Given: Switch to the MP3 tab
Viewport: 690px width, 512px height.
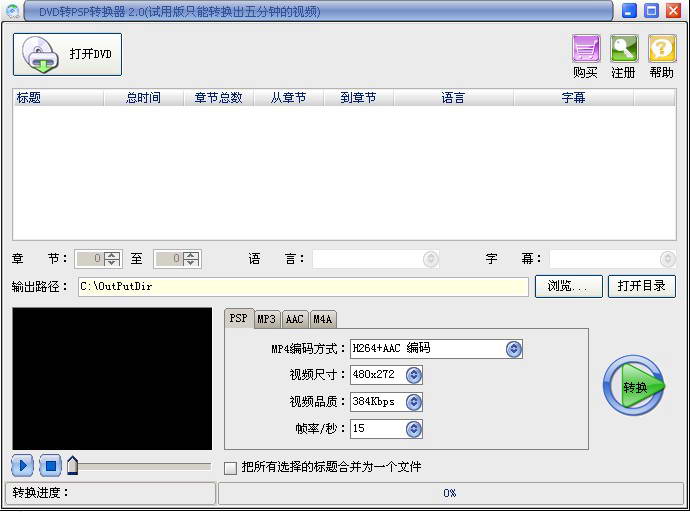Looking at the screenshot, I should (x=267, y=319).
